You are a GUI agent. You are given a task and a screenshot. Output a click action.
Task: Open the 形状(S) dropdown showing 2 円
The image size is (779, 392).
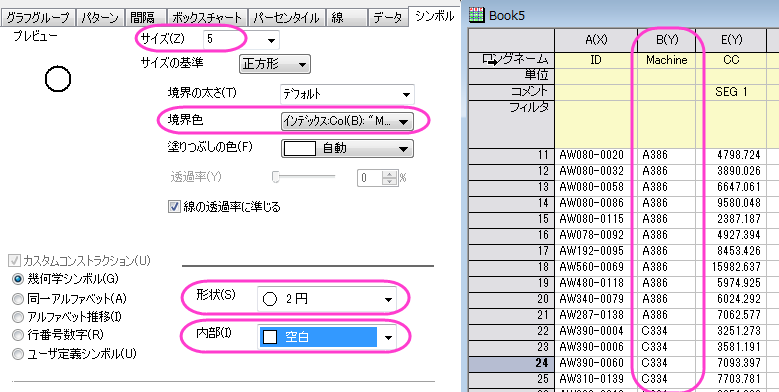327,299
